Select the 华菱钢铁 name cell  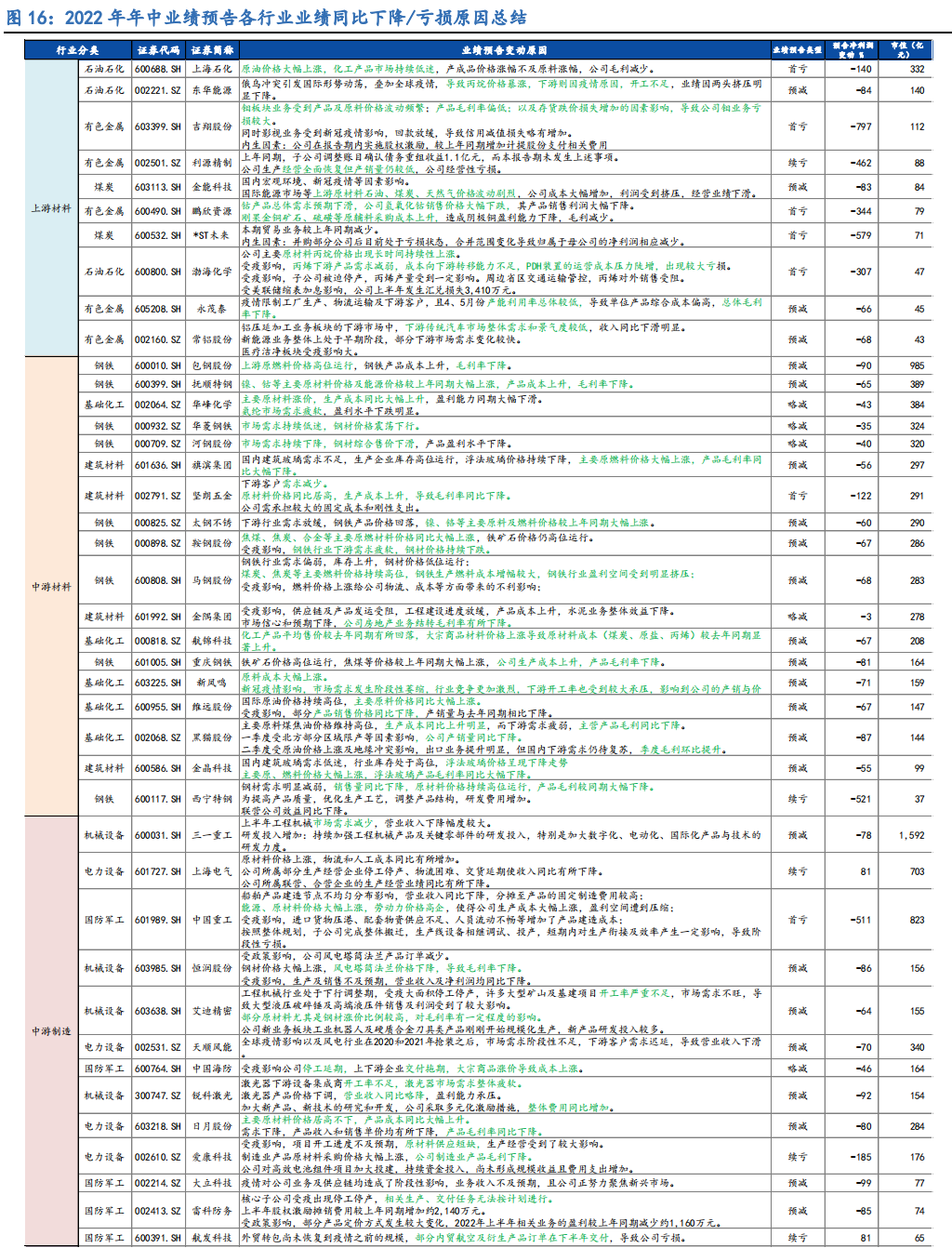(212, 426)
